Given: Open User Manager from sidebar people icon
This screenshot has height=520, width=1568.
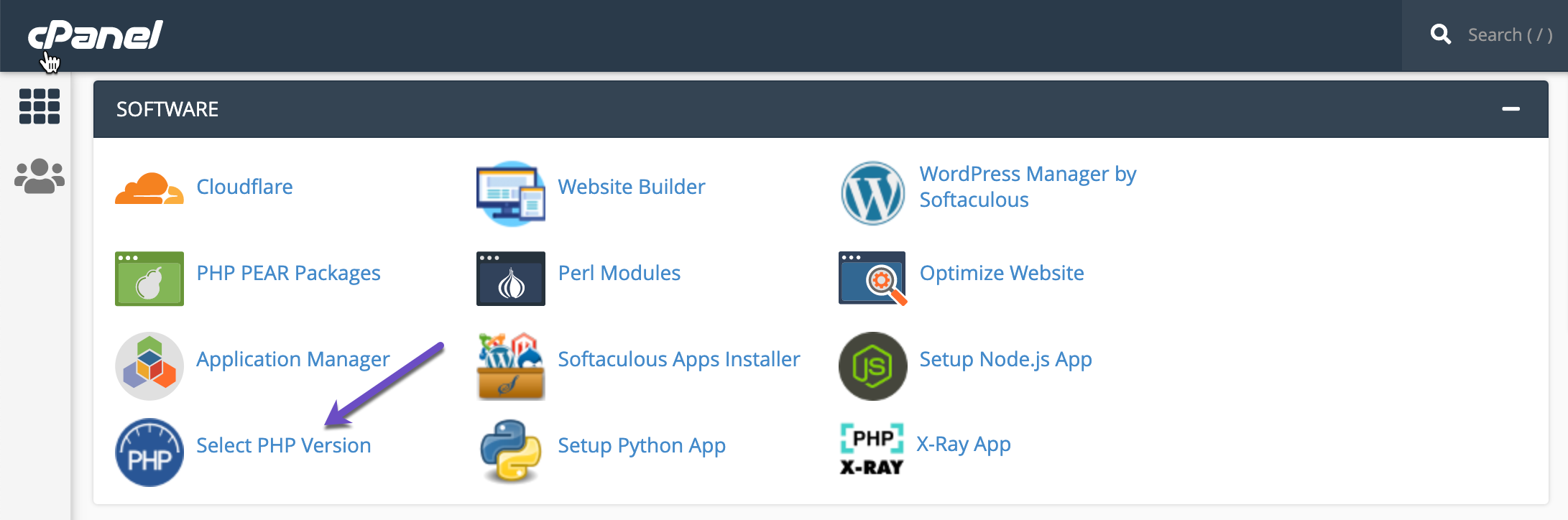Looking at the screenshot, I should click(x=40, y=176).
